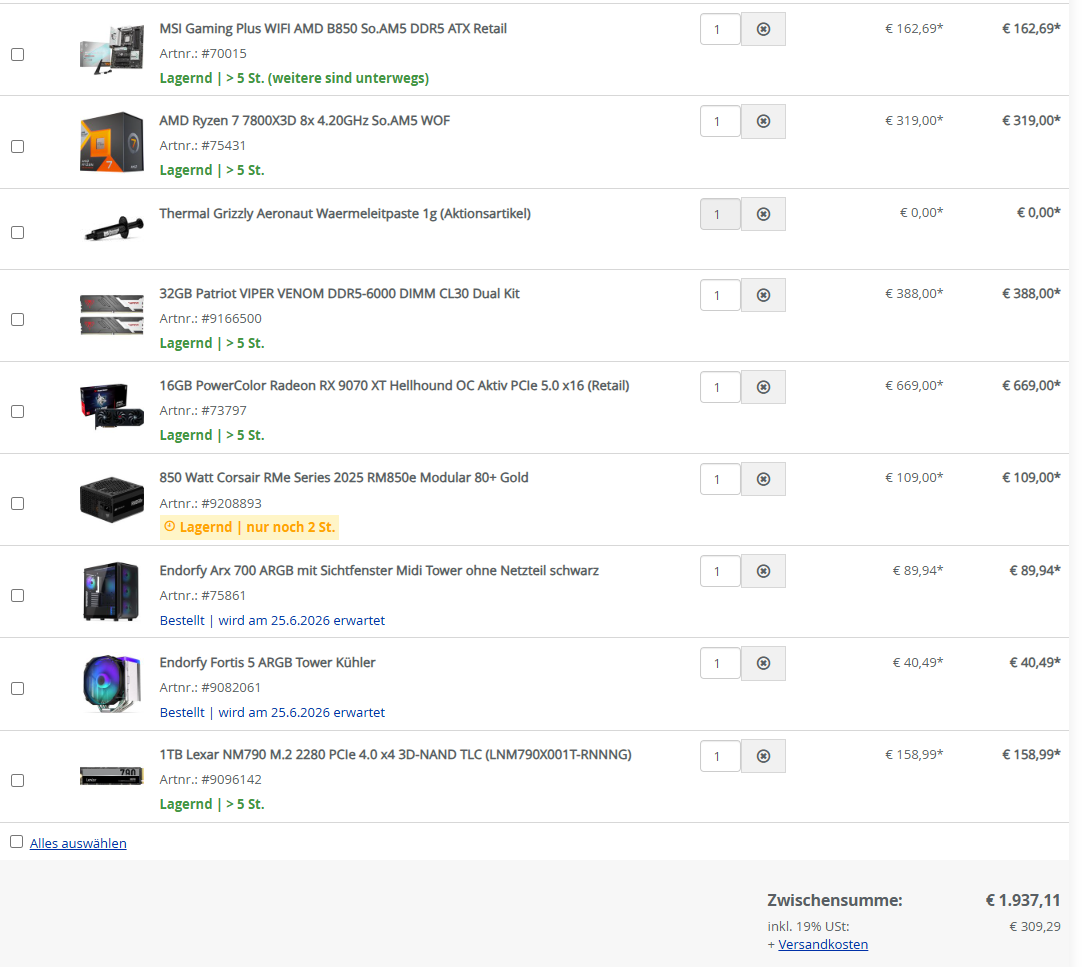
Task: Remove MSI Gaming Plus WIFI motherboard from cart
Action: tap(763, 29)
